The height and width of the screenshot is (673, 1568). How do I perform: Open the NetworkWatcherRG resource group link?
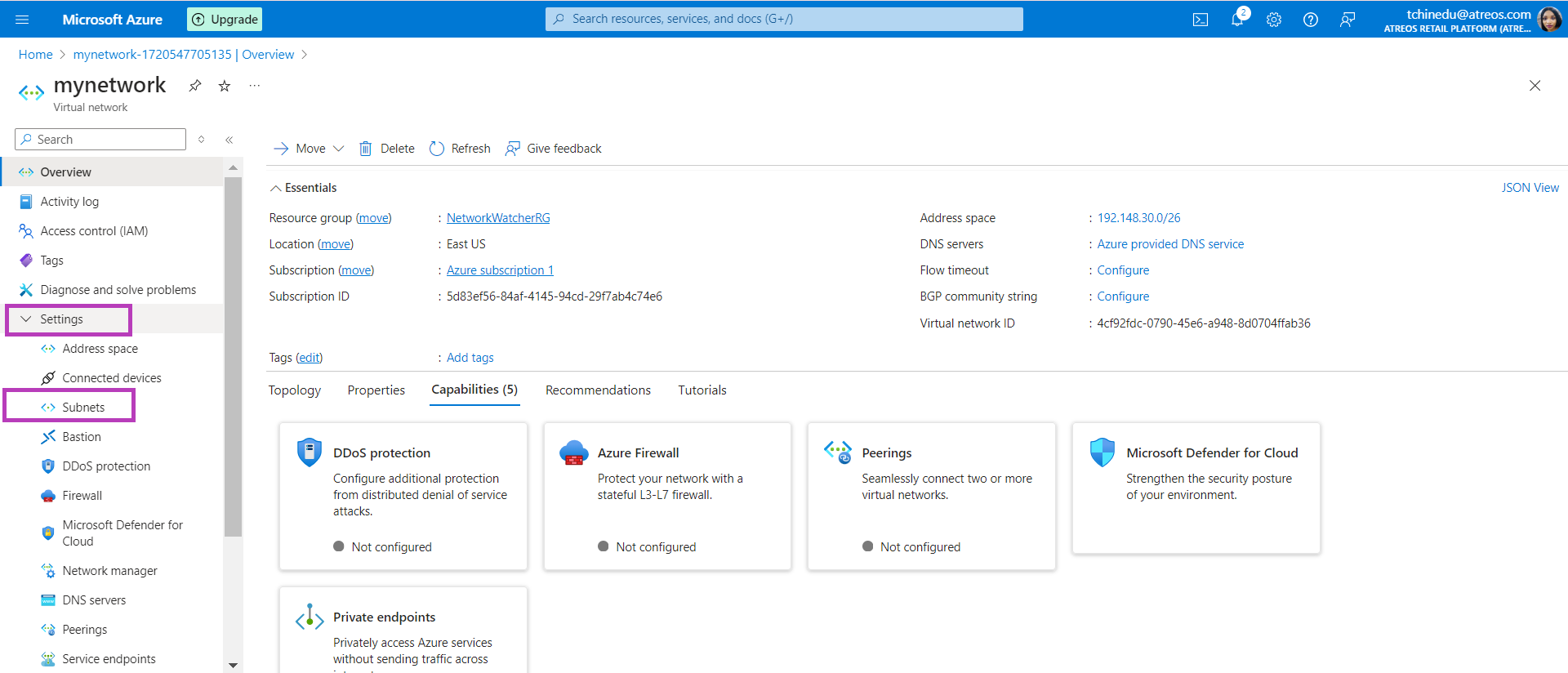click(498, 218)
